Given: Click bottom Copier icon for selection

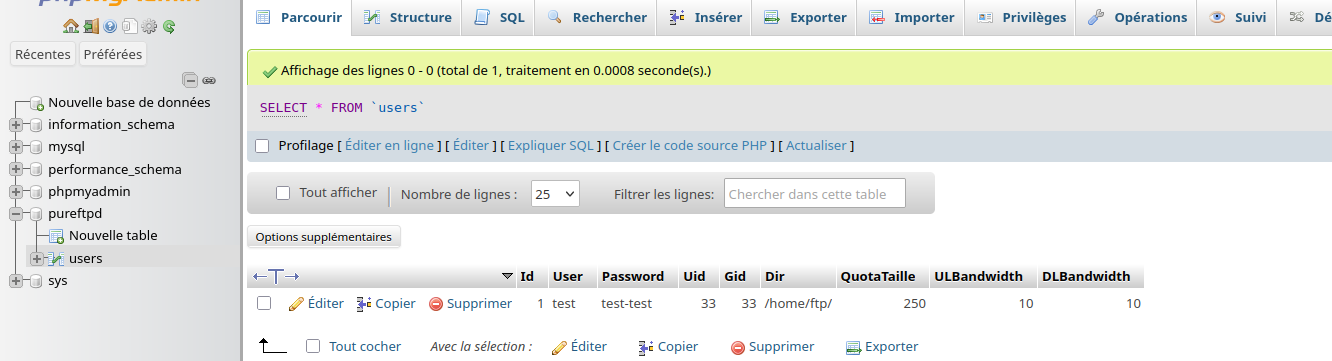Looking at the screenshot, I should tap(646, 347).
